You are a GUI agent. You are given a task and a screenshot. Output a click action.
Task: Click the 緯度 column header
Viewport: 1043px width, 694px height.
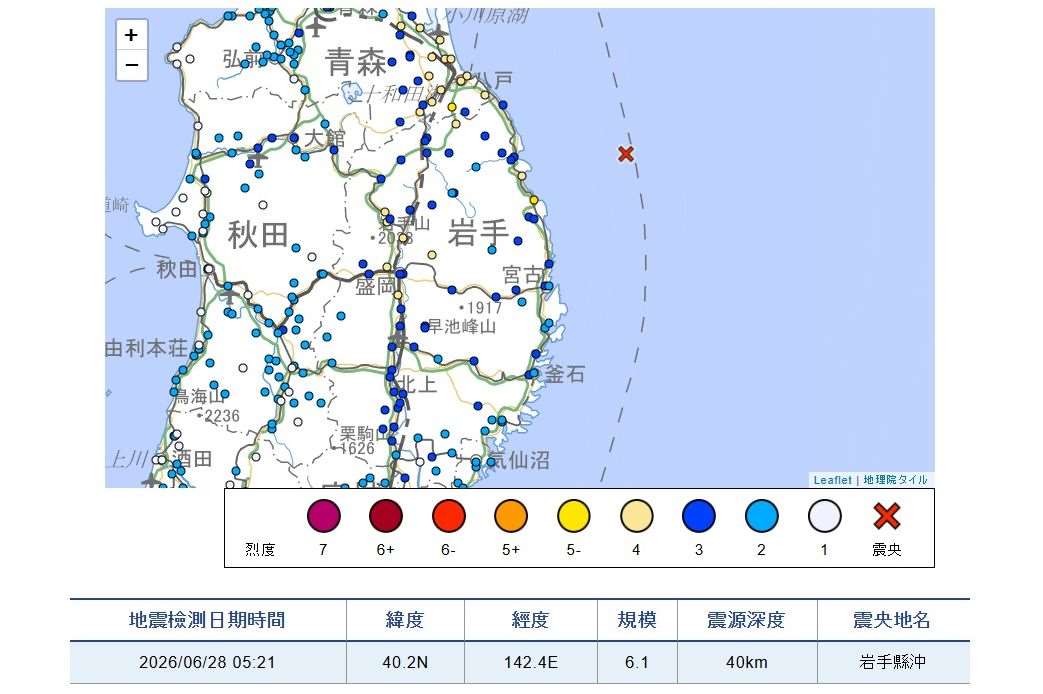(404, 620)
